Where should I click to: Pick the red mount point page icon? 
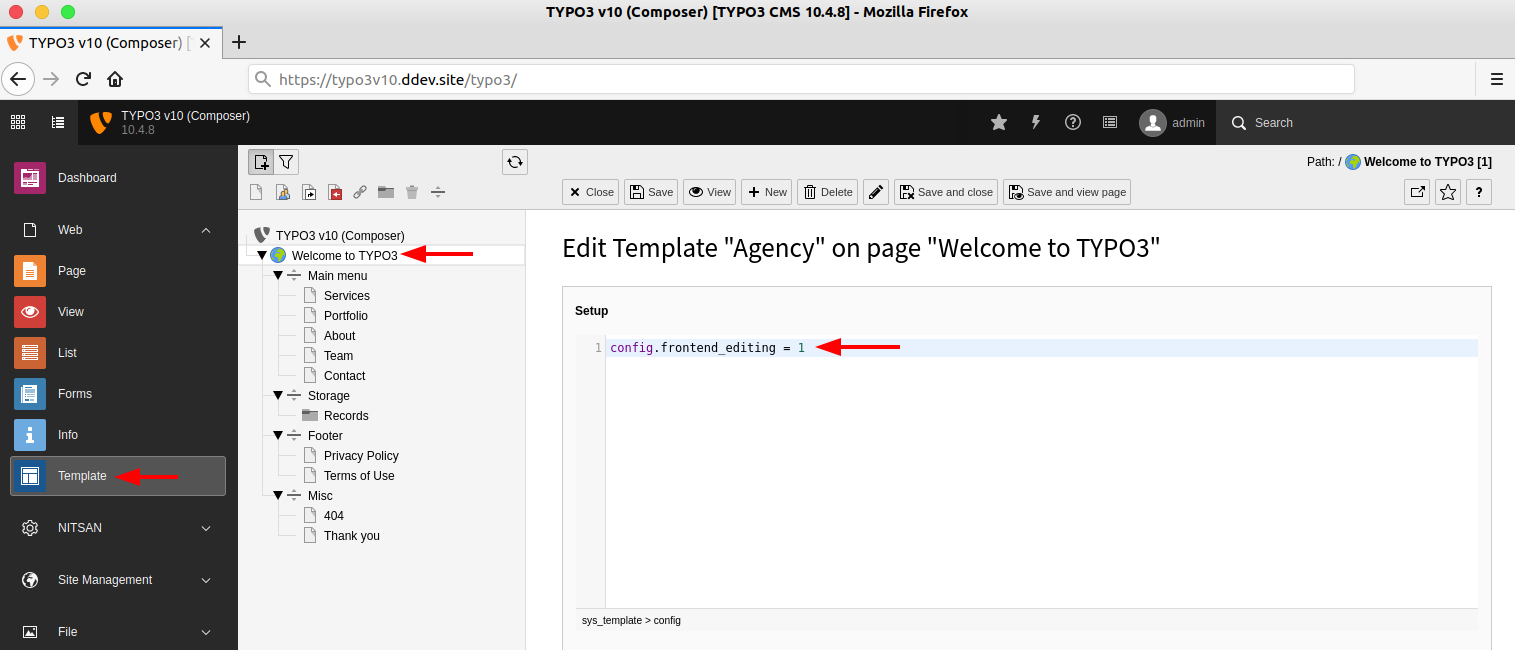click(x=335, y=192)
